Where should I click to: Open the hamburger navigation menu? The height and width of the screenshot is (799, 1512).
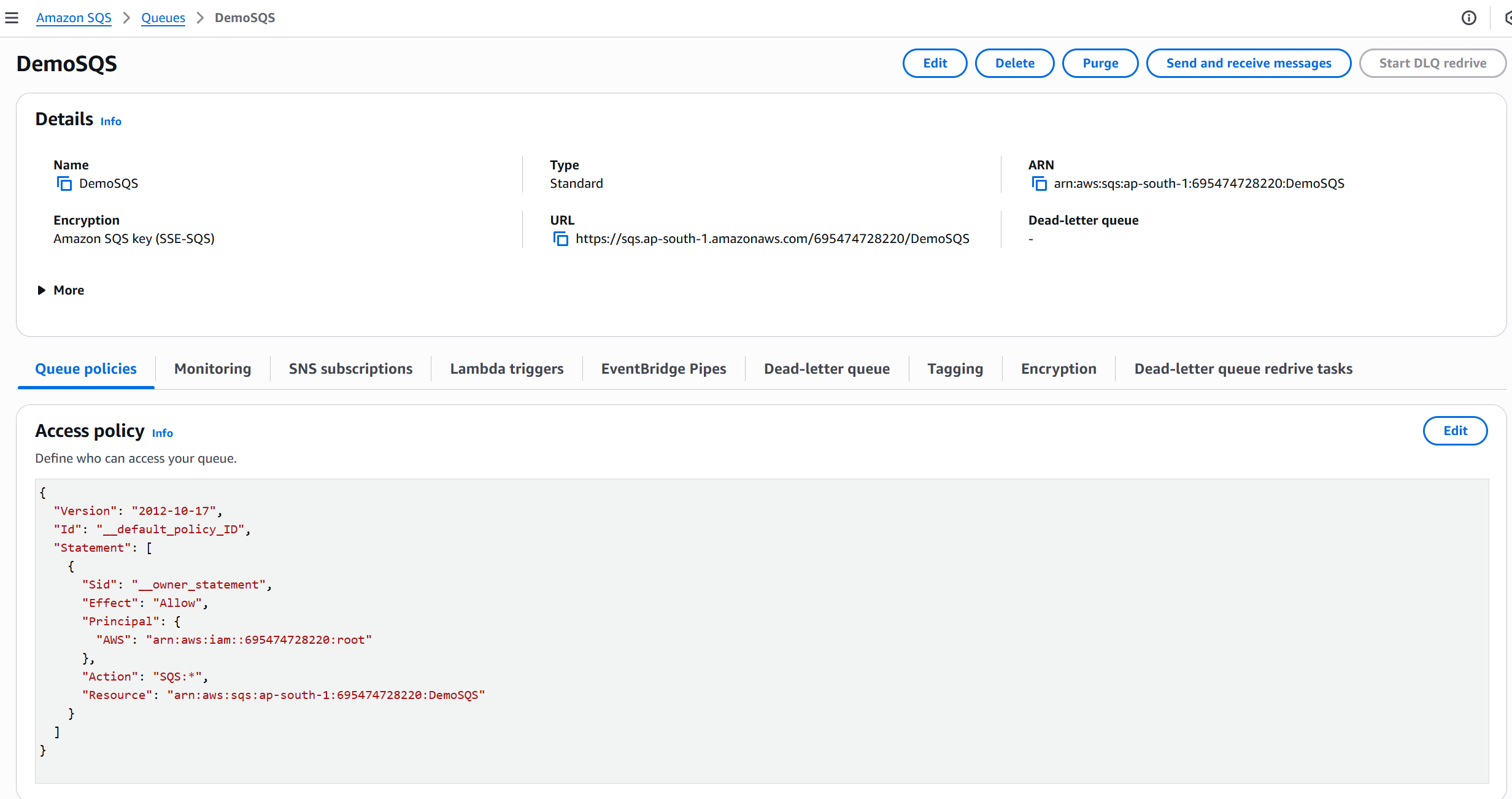click(12, 18)
